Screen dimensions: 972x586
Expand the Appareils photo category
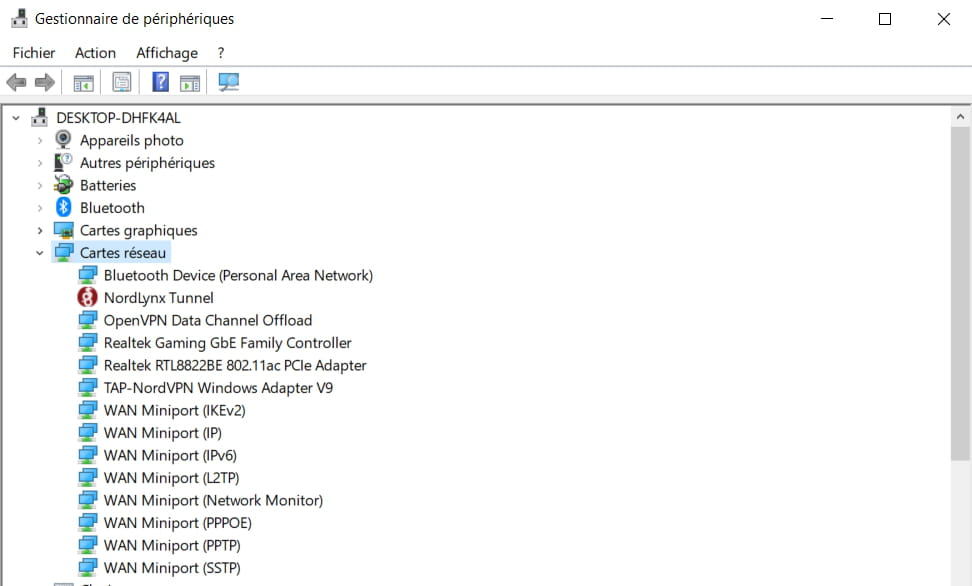(40, 141)
